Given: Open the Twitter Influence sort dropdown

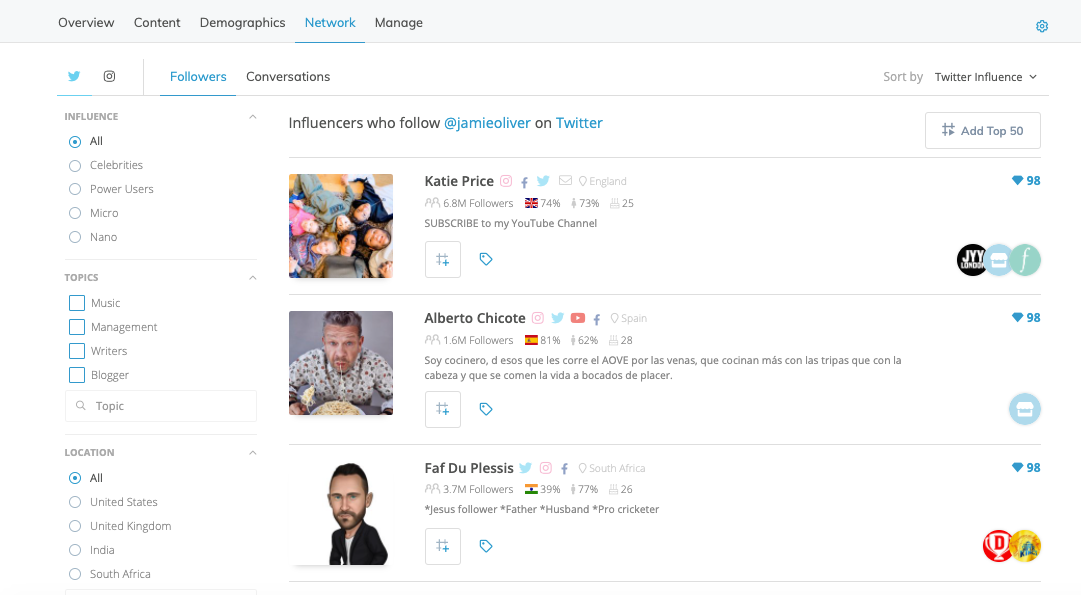Looking at the screenshot, I should tap(986, 77).
